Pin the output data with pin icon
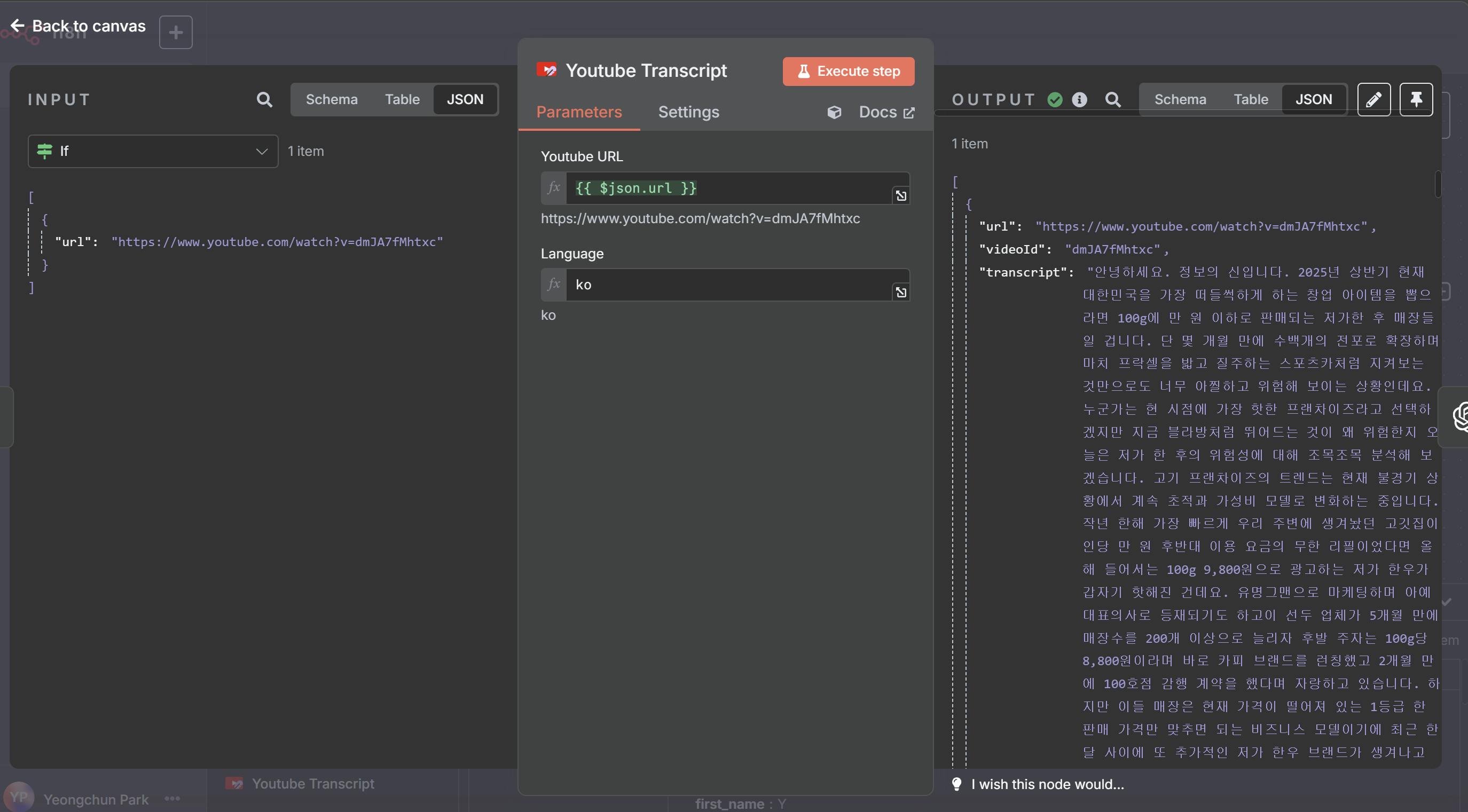 (x=1416, y=100)
